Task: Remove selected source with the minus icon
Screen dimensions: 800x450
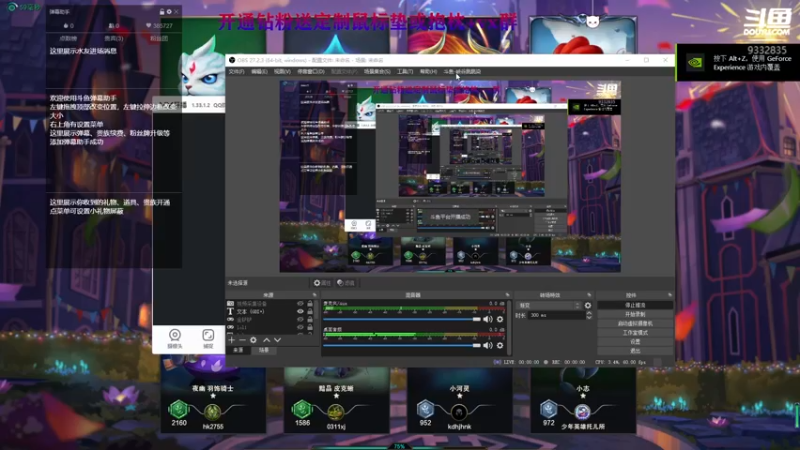Action: [x=242, y=340]
